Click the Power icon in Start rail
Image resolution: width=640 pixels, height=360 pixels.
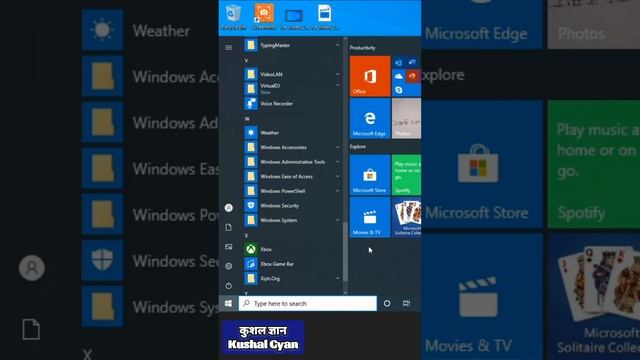pyautogui.click(x=229, y=286)
